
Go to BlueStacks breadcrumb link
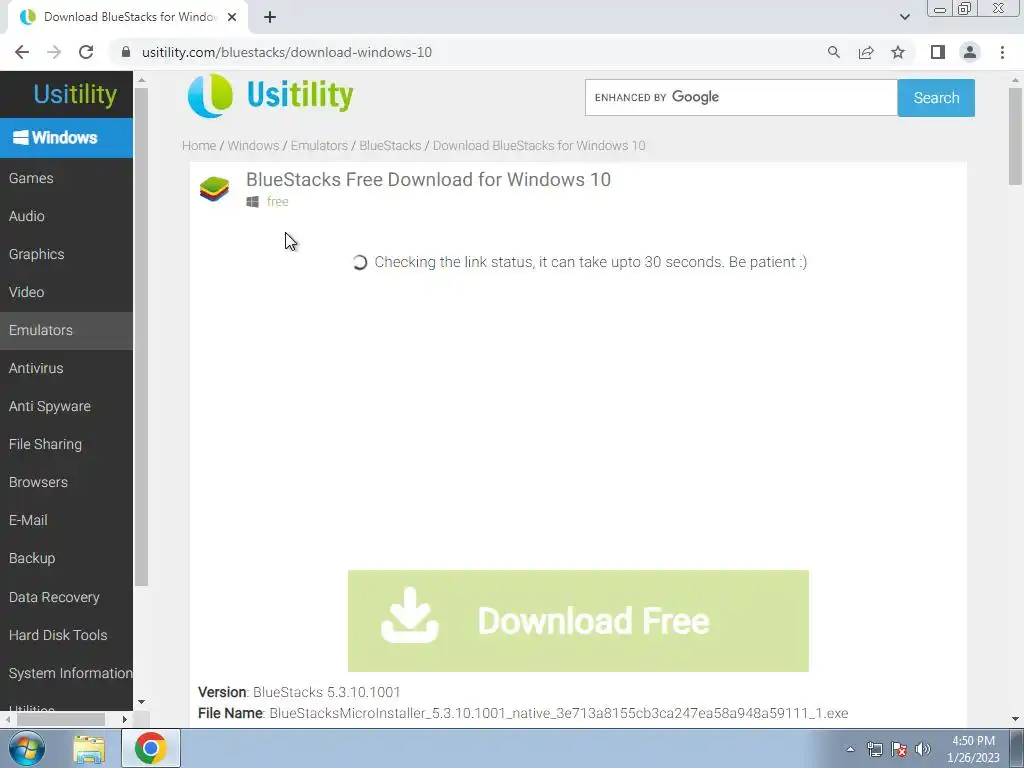pos(391,146)
